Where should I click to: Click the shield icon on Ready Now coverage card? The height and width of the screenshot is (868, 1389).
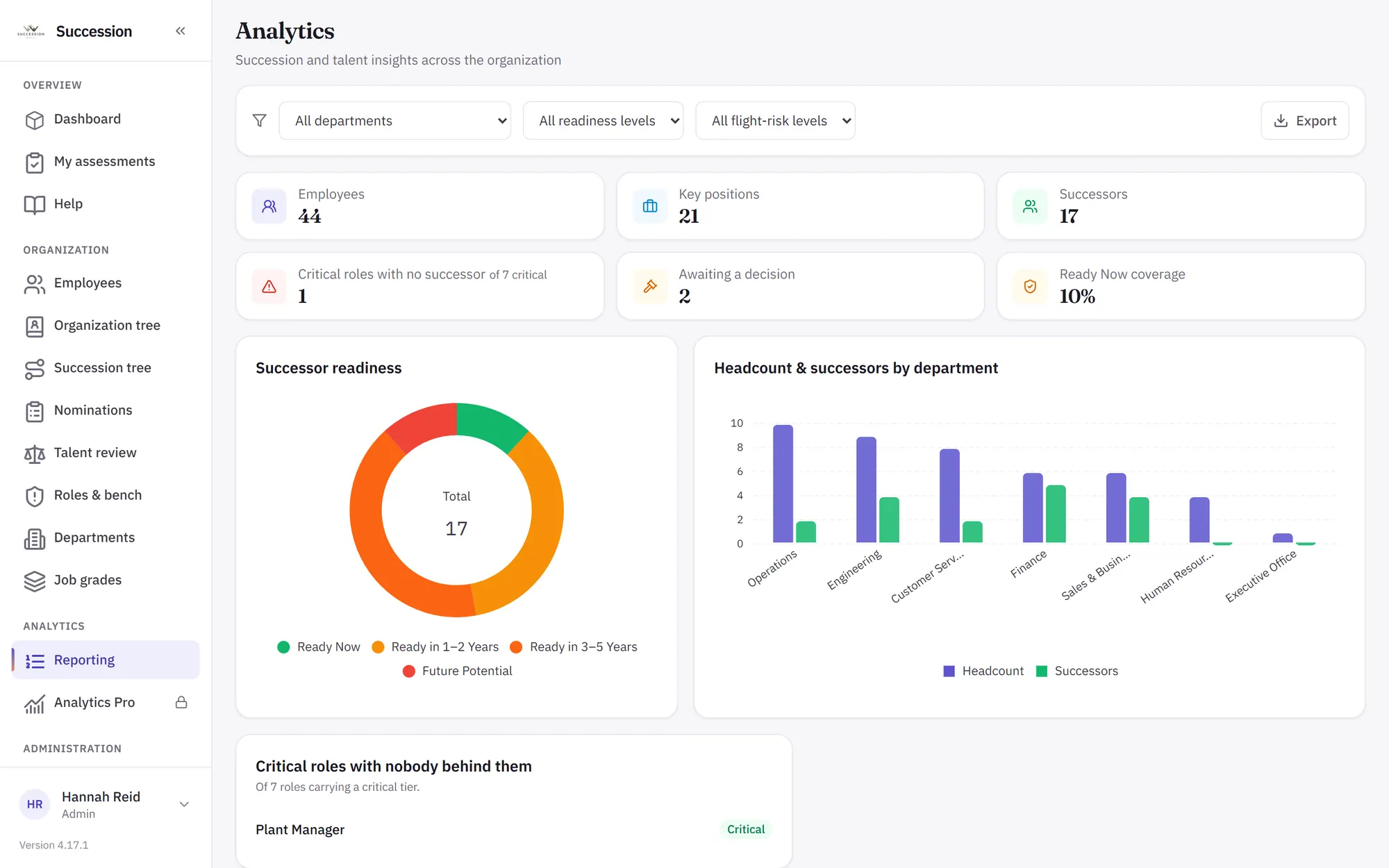[1031, 286]
